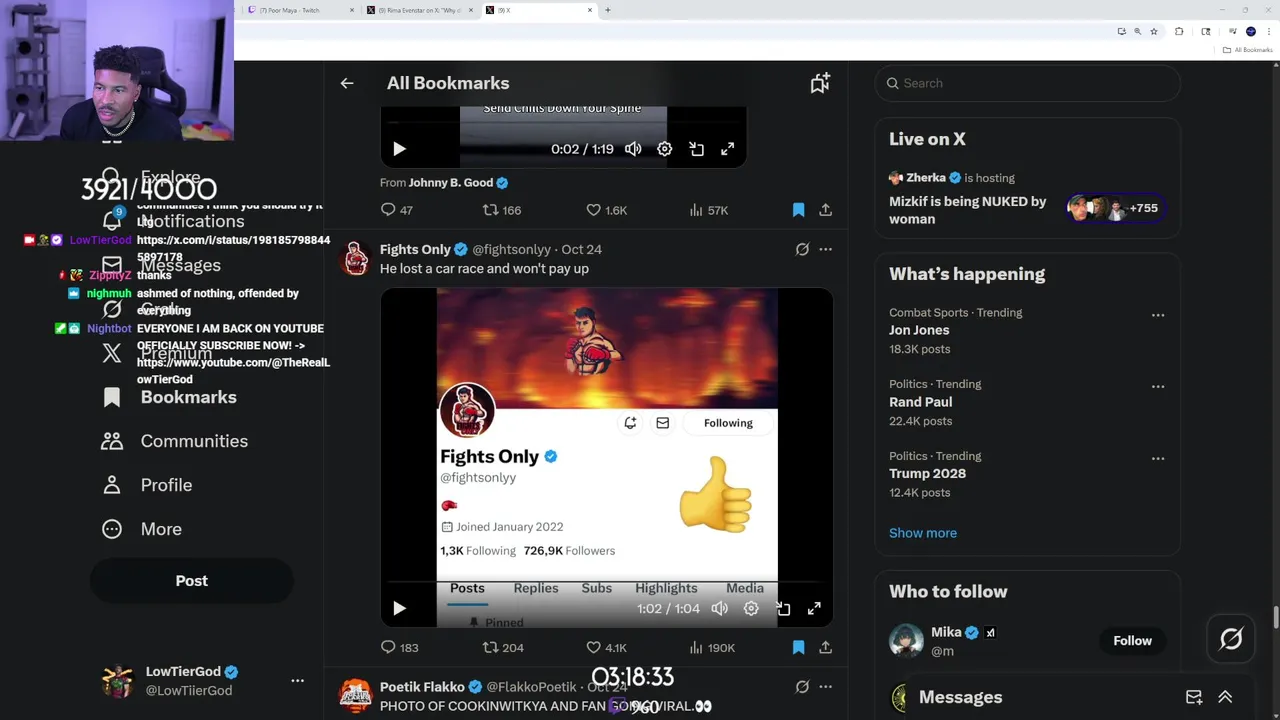Play the Fights Only video
This screenshot has height=720, width=1280.
[x=399, y=608]
